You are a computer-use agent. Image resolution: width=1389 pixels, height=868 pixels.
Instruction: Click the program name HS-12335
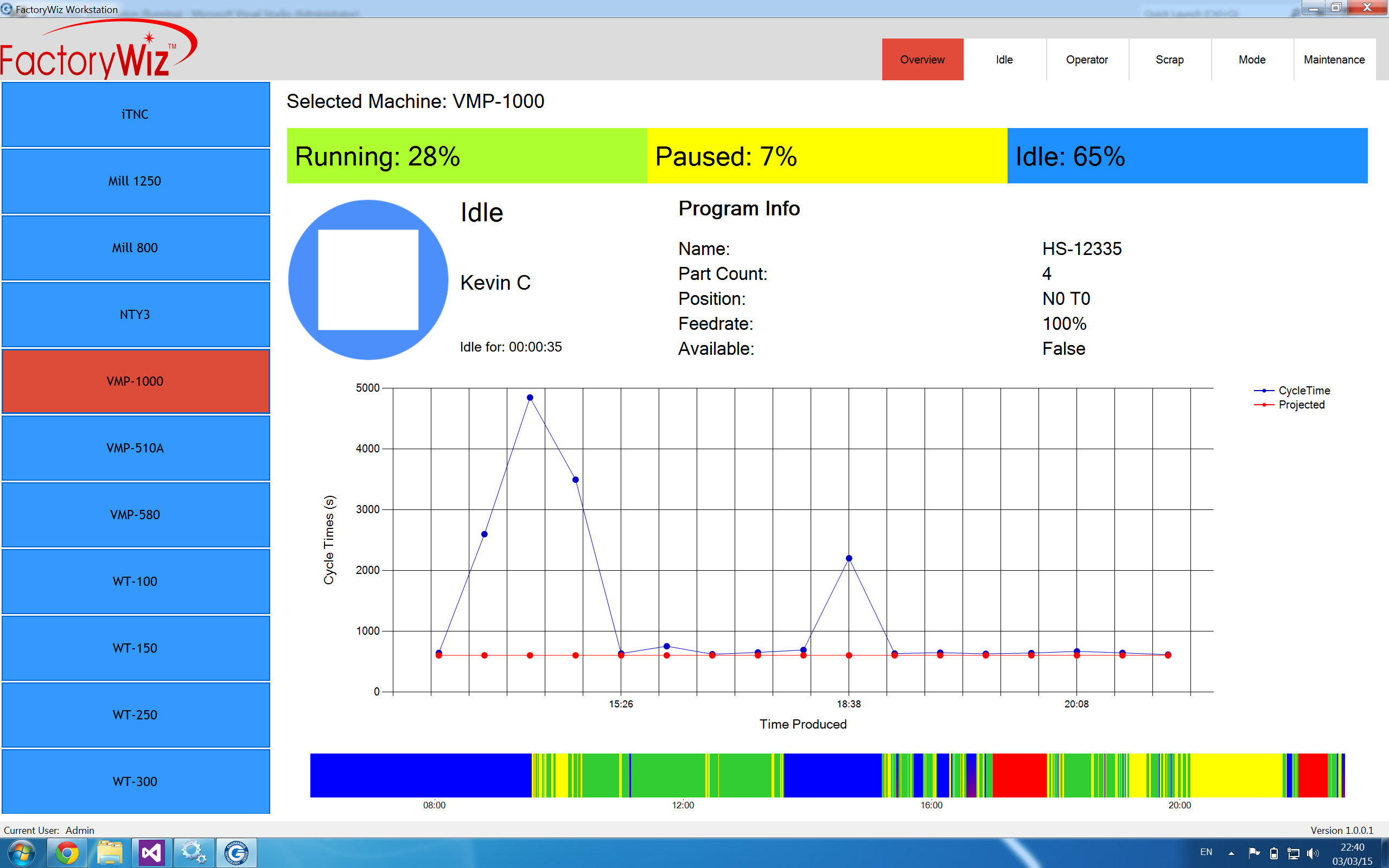1082,248
